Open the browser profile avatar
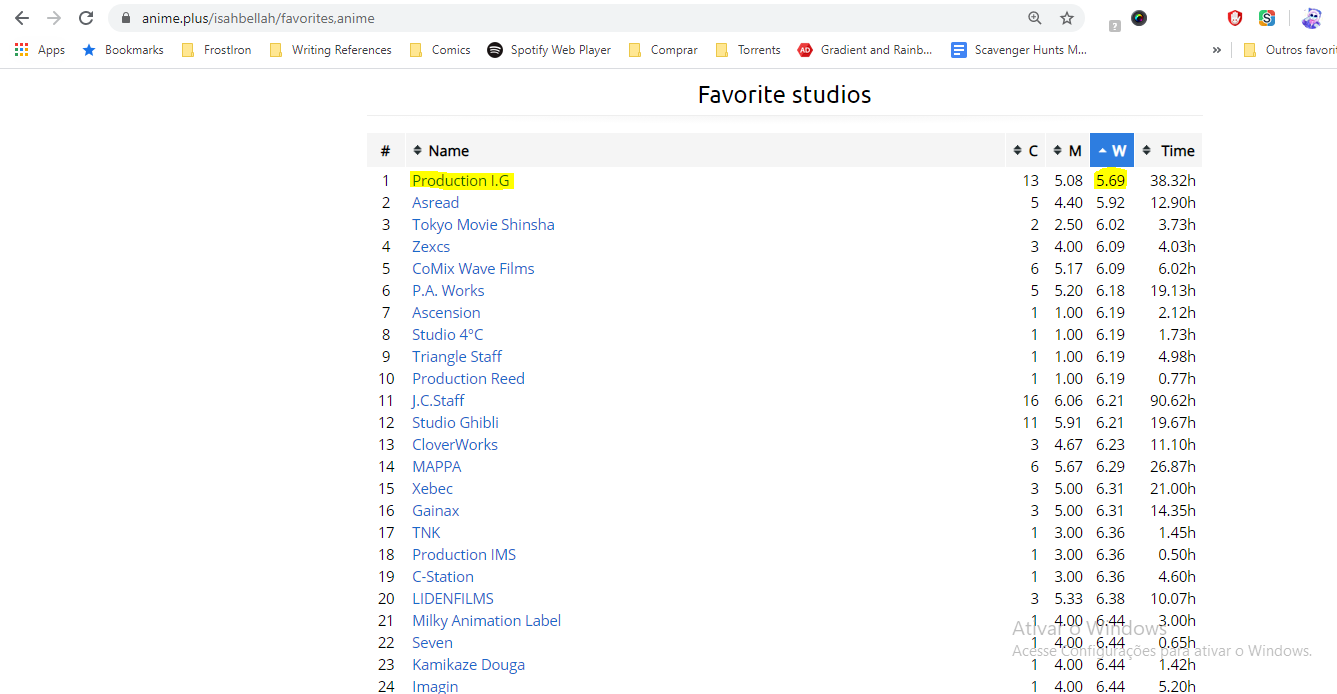This screenshot has height=694, width=1337. click(x=1311, y=18)
